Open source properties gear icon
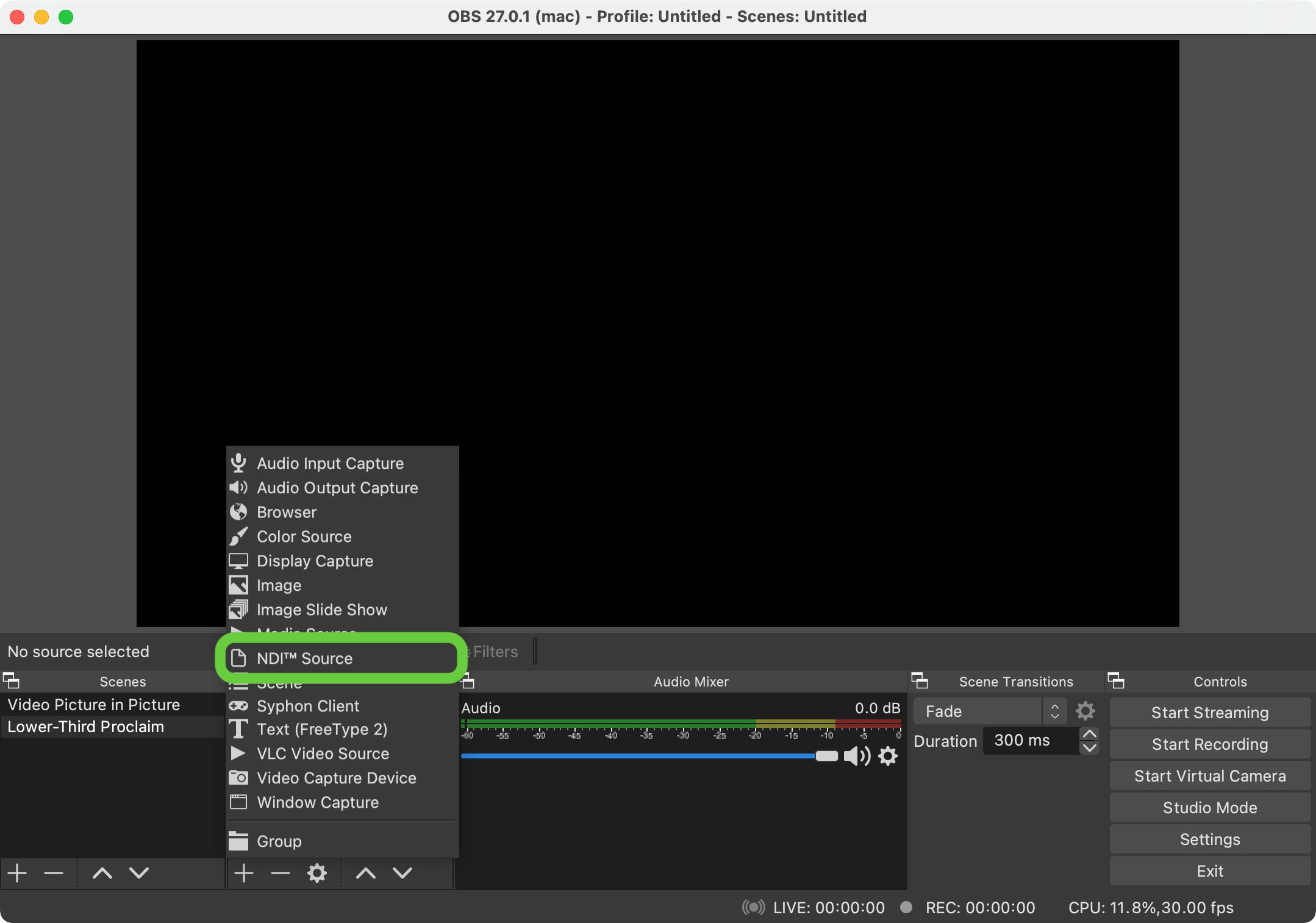 [316, 873]
